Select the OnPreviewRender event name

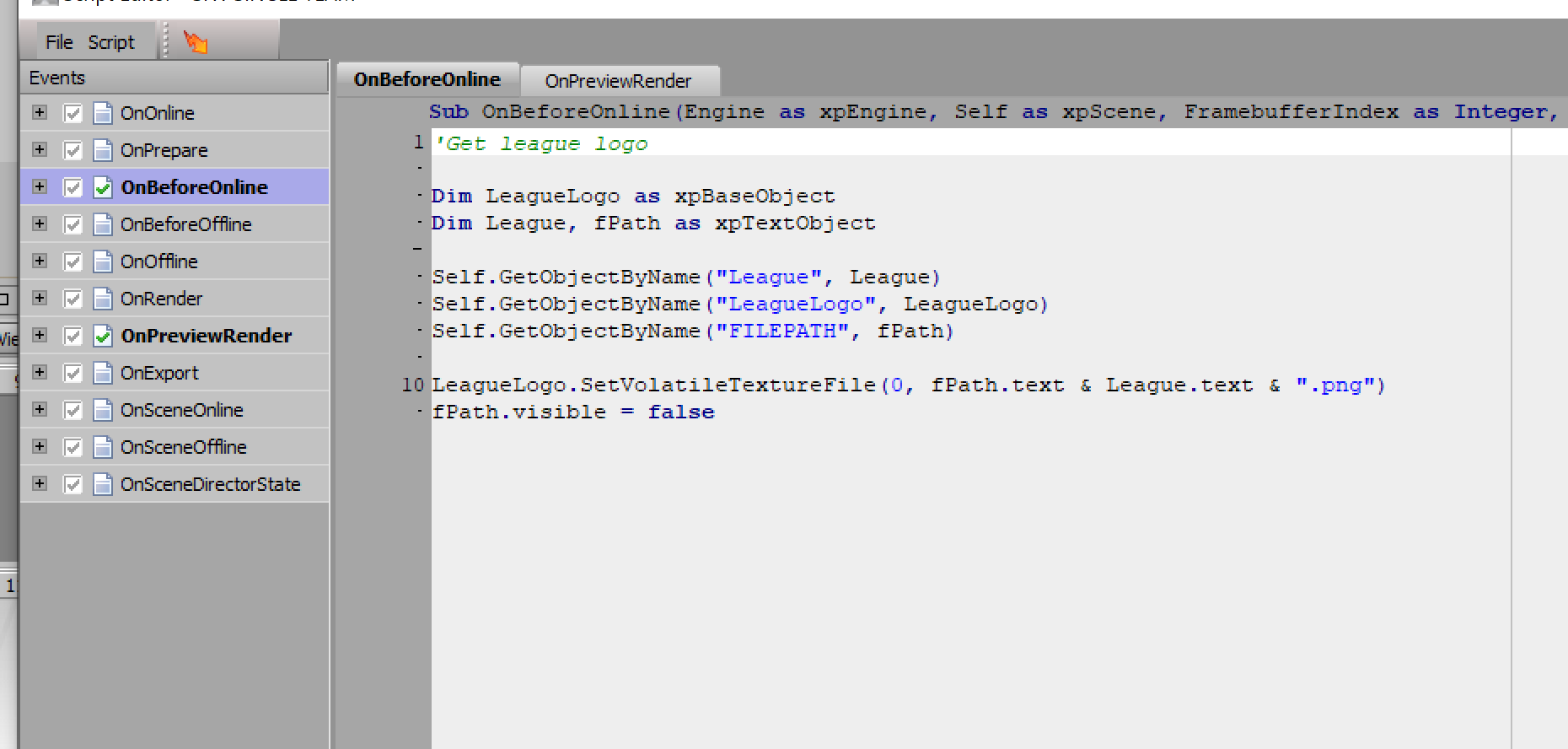coord(207,336)
